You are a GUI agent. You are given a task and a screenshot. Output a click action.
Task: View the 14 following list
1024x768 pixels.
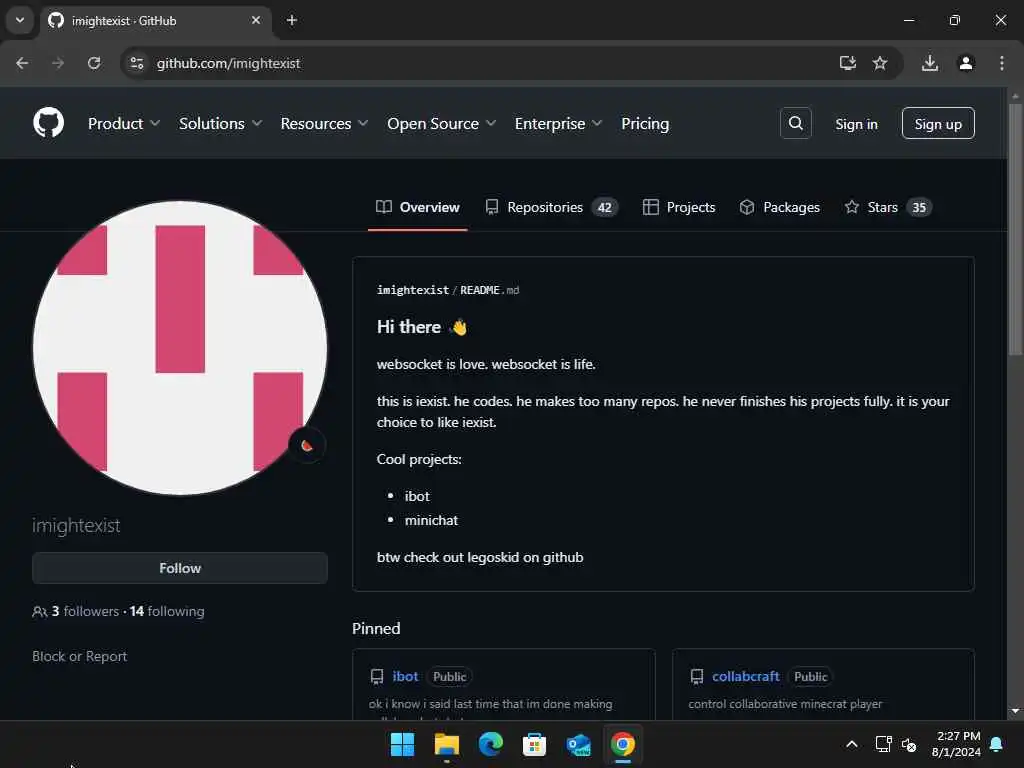167,611
